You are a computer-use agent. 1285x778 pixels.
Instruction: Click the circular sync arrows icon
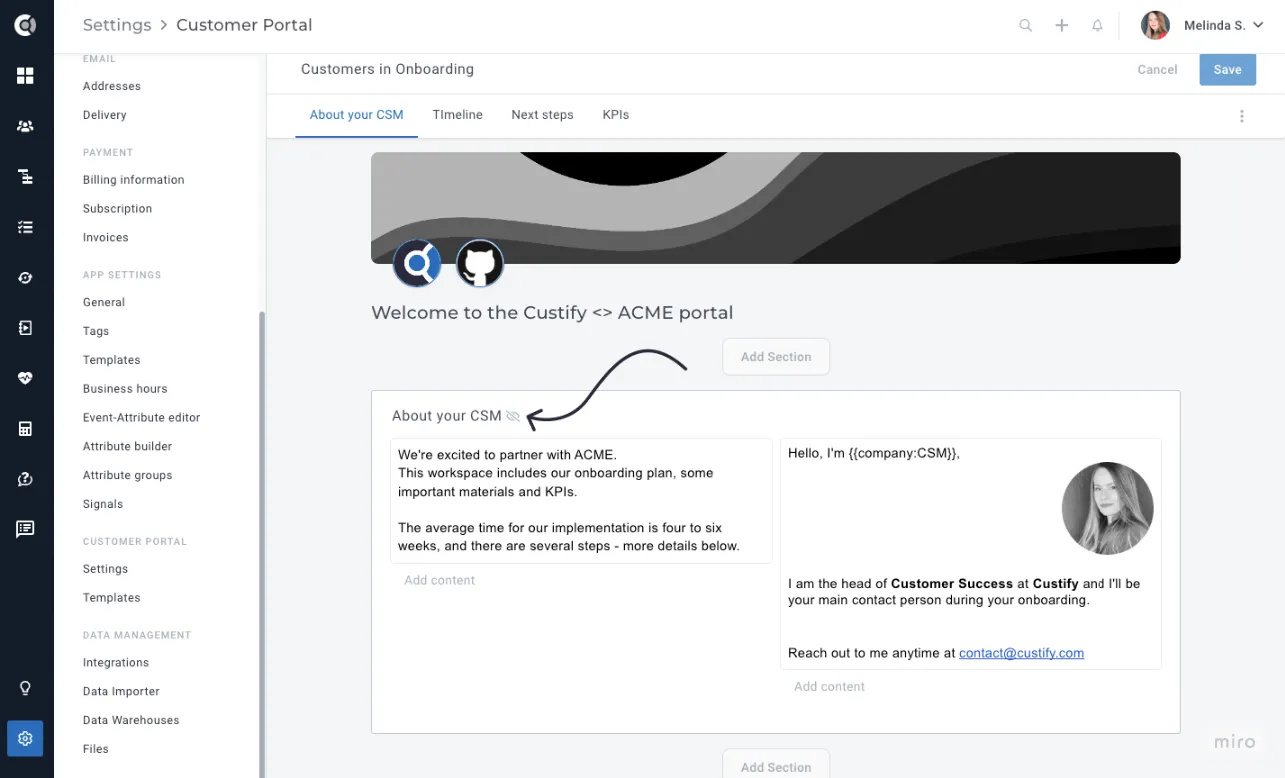click(x=25, y=278)
